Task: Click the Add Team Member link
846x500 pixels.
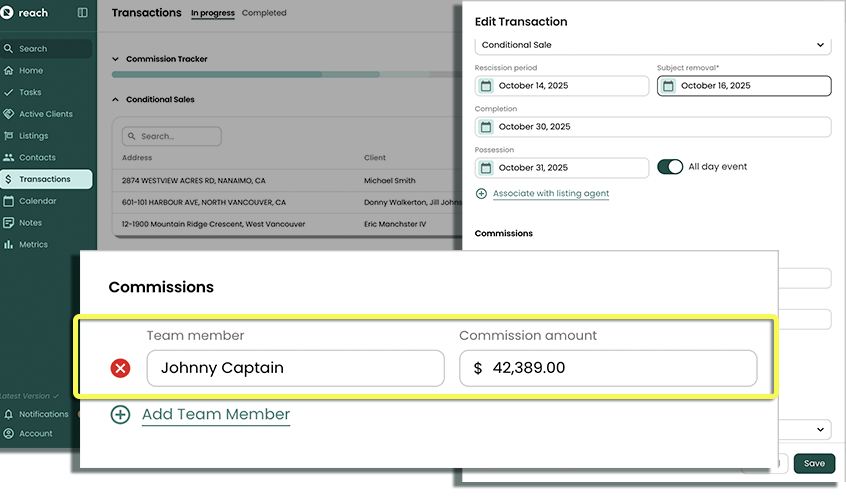Action: [x=216, y=414]
